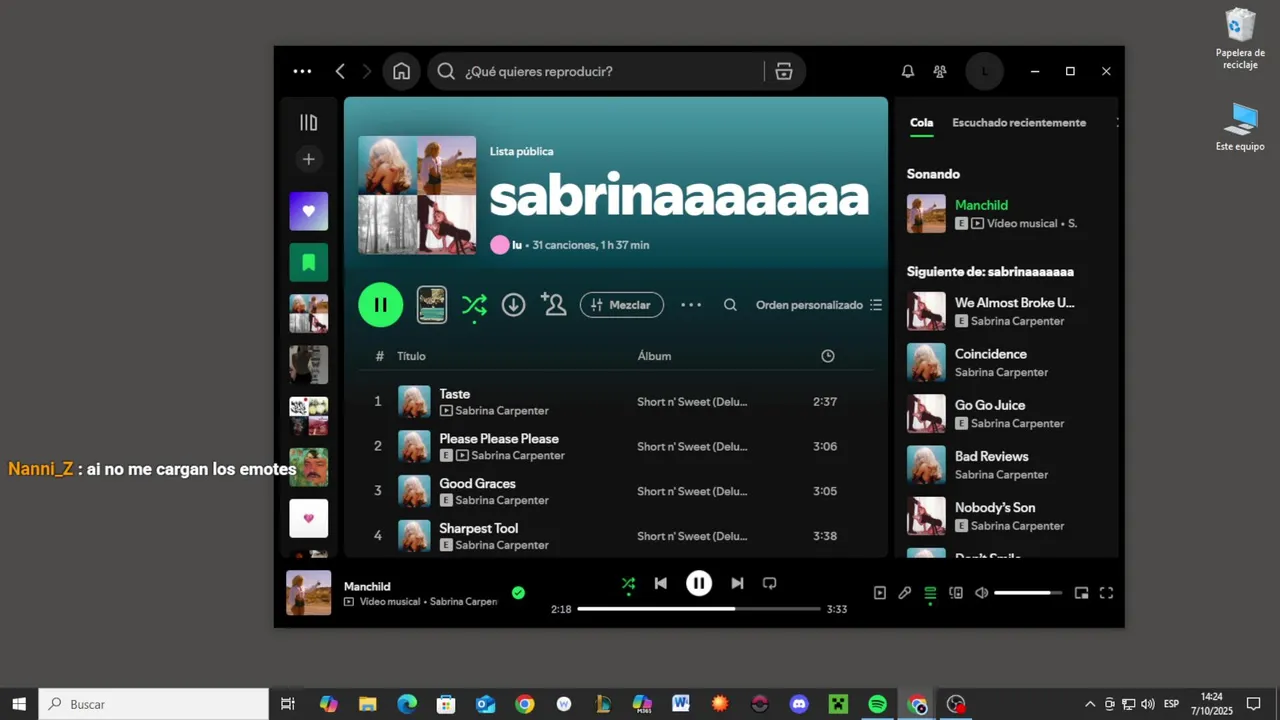Image resolution: width=1280 pixels, height=720 pixels.
Task: Click the playlist video preview thumbnail
Action: (432, 305)
